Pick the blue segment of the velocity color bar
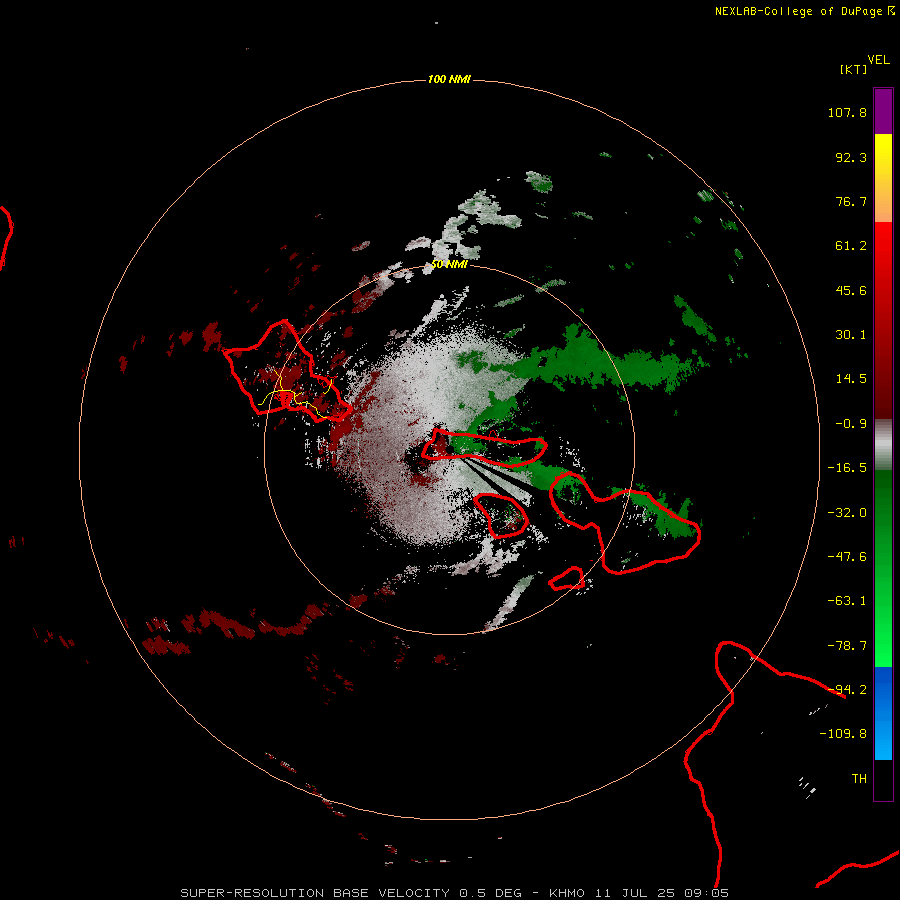The image size is (900, 900). pyautogui.click(x=883, y=713)
